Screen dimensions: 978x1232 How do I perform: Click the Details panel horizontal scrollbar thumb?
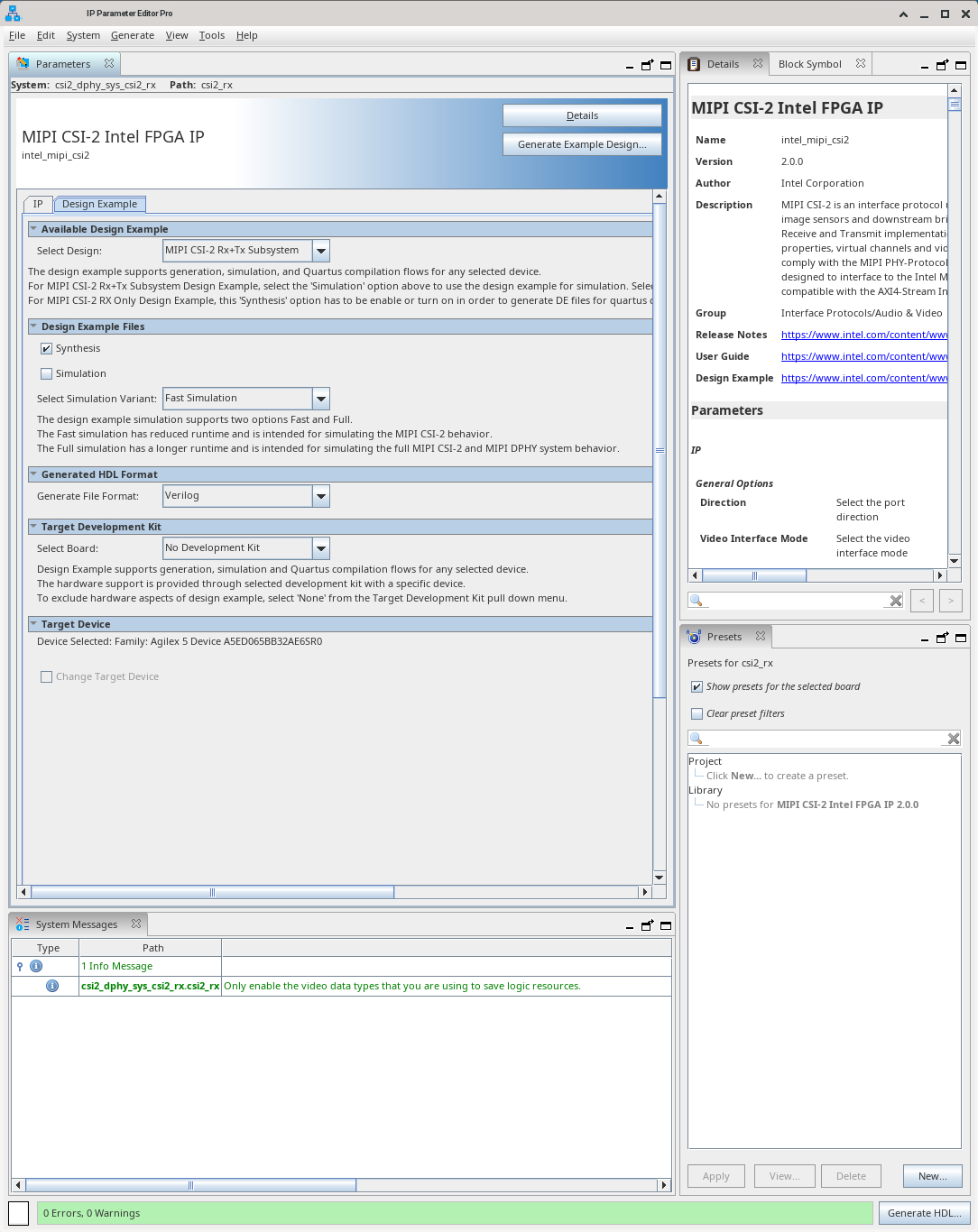(x=754, y=575)
